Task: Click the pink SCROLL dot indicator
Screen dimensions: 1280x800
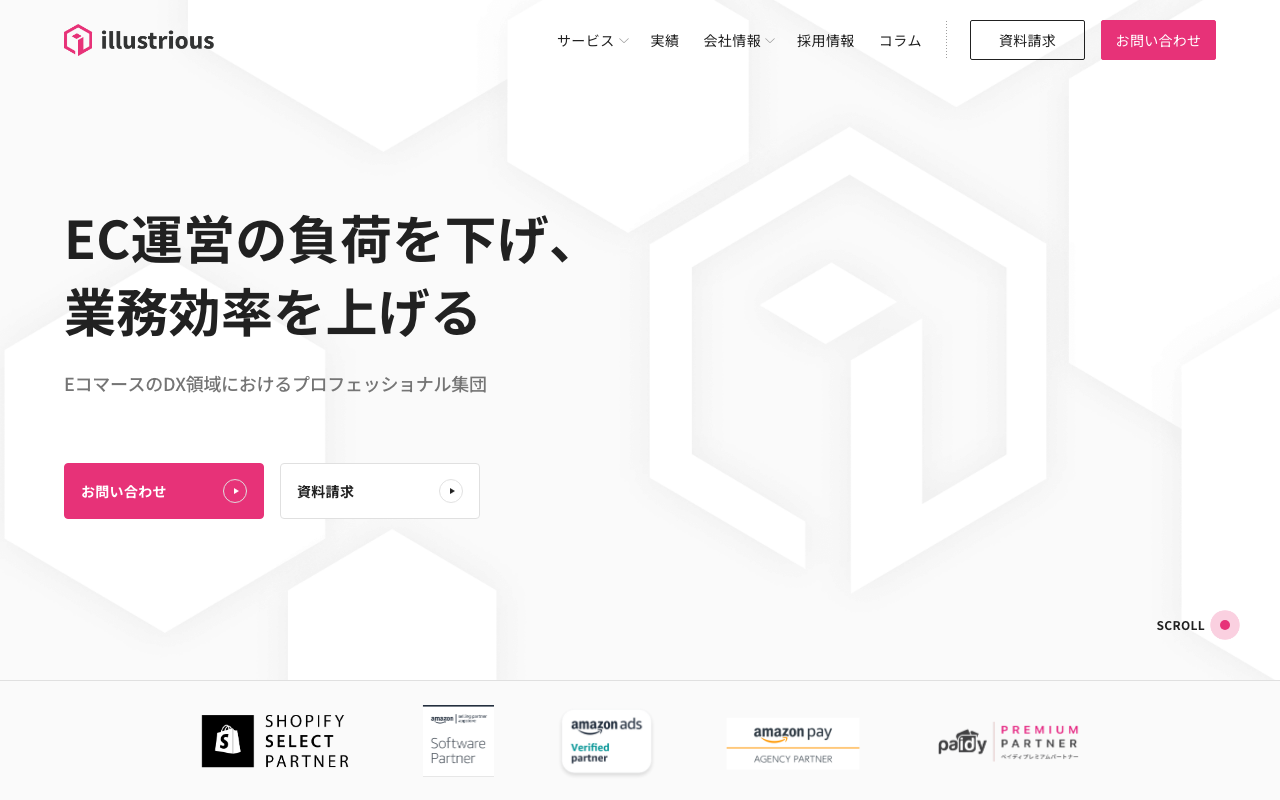Action: [1225, 625]
